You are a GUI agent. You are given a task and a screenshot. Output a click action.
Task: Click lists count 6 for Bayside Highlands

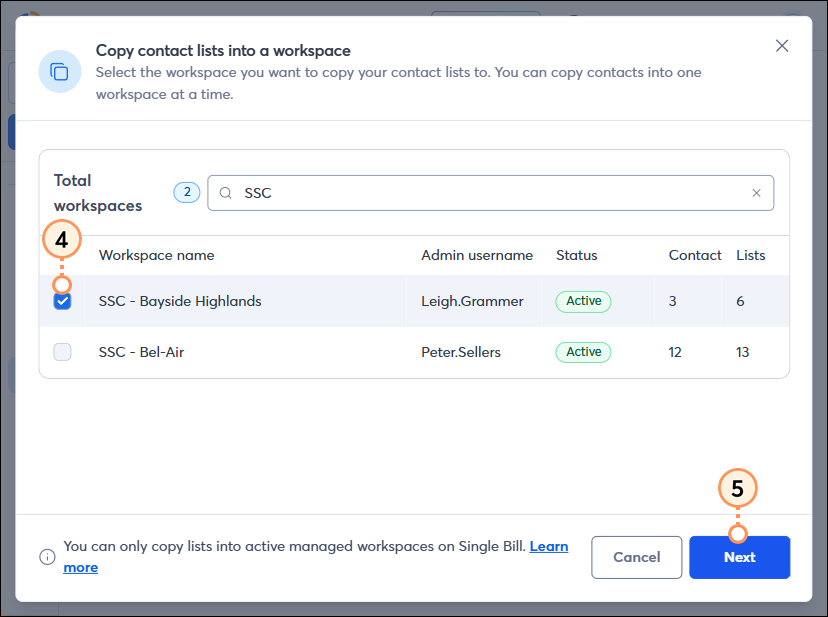pyautogui.click(x=740, y=301)
